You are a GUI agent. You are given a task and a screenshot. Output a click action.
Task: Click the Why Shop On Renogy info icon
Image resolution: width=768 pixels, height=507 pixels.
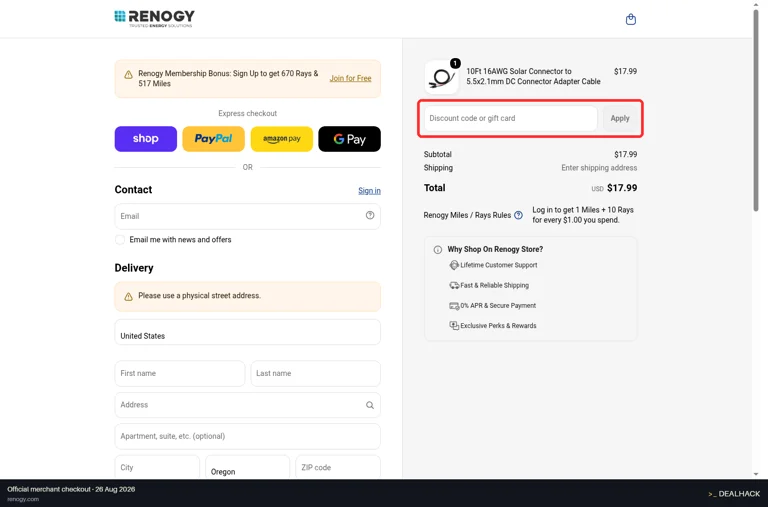[437, 249]
